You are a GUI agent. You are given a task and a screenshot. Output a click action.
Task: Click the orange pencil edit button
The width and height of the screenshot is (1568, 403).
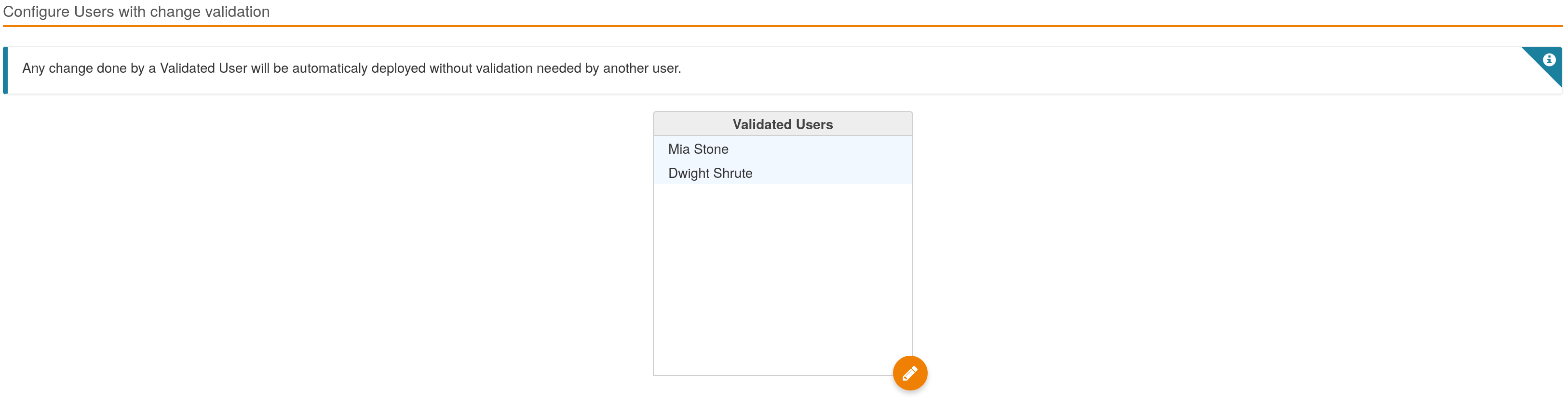tap(909, 373)
